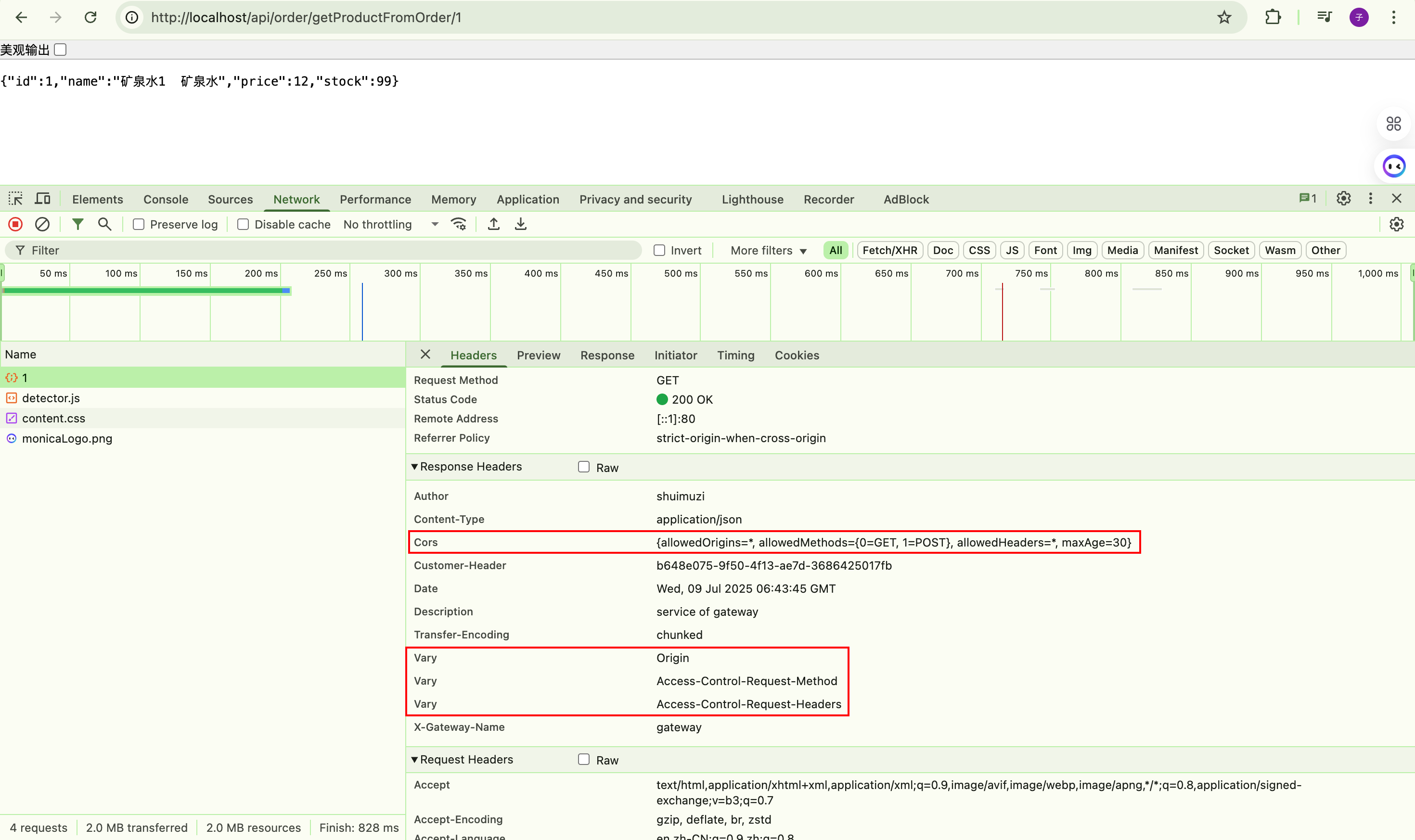Open the Cookies tab of the request
Screen dimensions: 1415x840
[797, 355]
